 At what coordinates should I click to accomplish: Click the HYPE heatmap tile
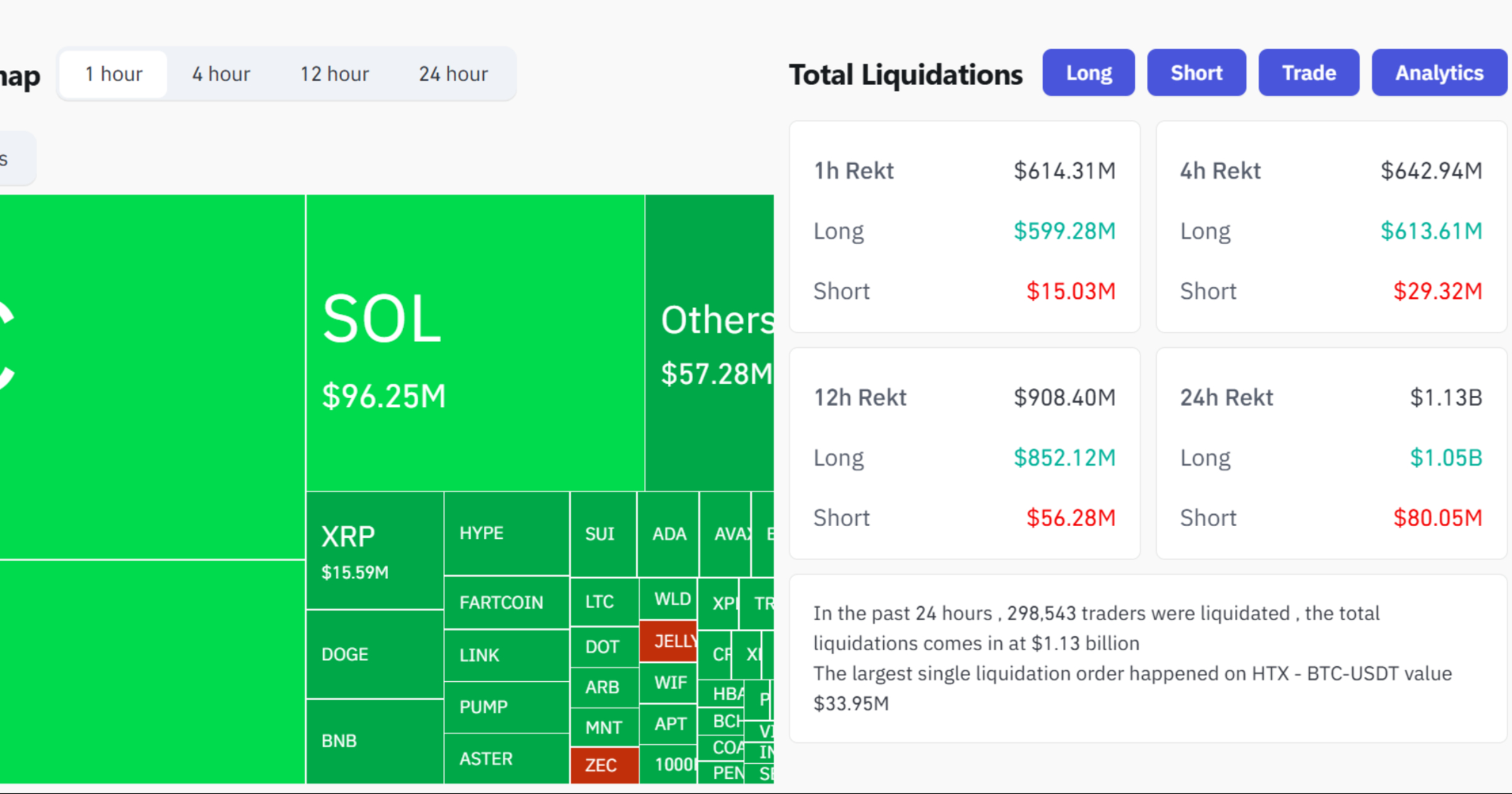(x=507, y=534)
